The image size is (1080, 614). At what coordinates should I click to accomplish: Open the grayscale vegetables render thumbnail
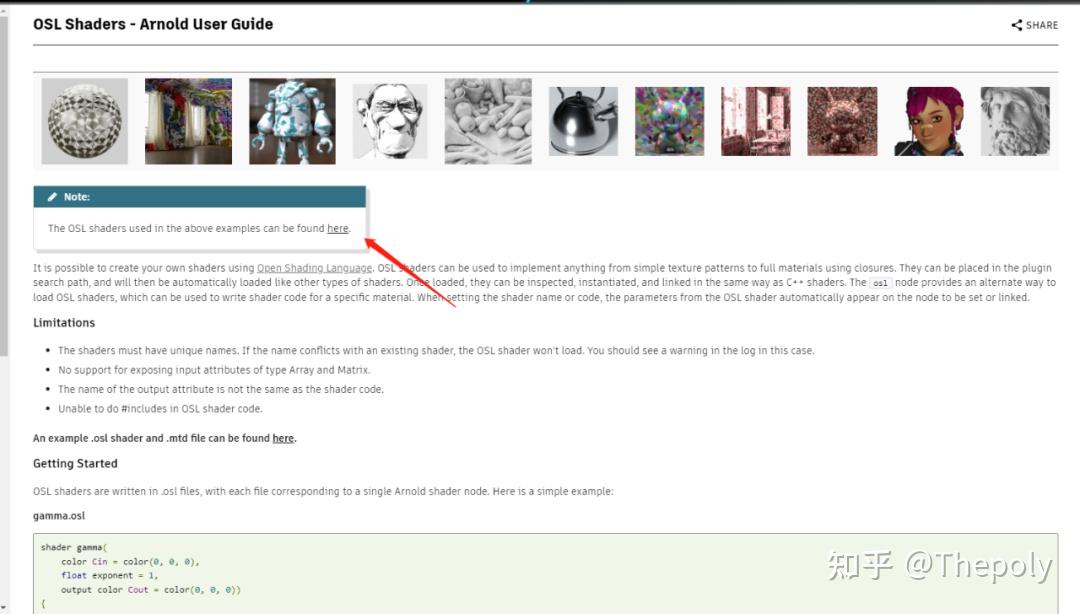coord(488,121)
